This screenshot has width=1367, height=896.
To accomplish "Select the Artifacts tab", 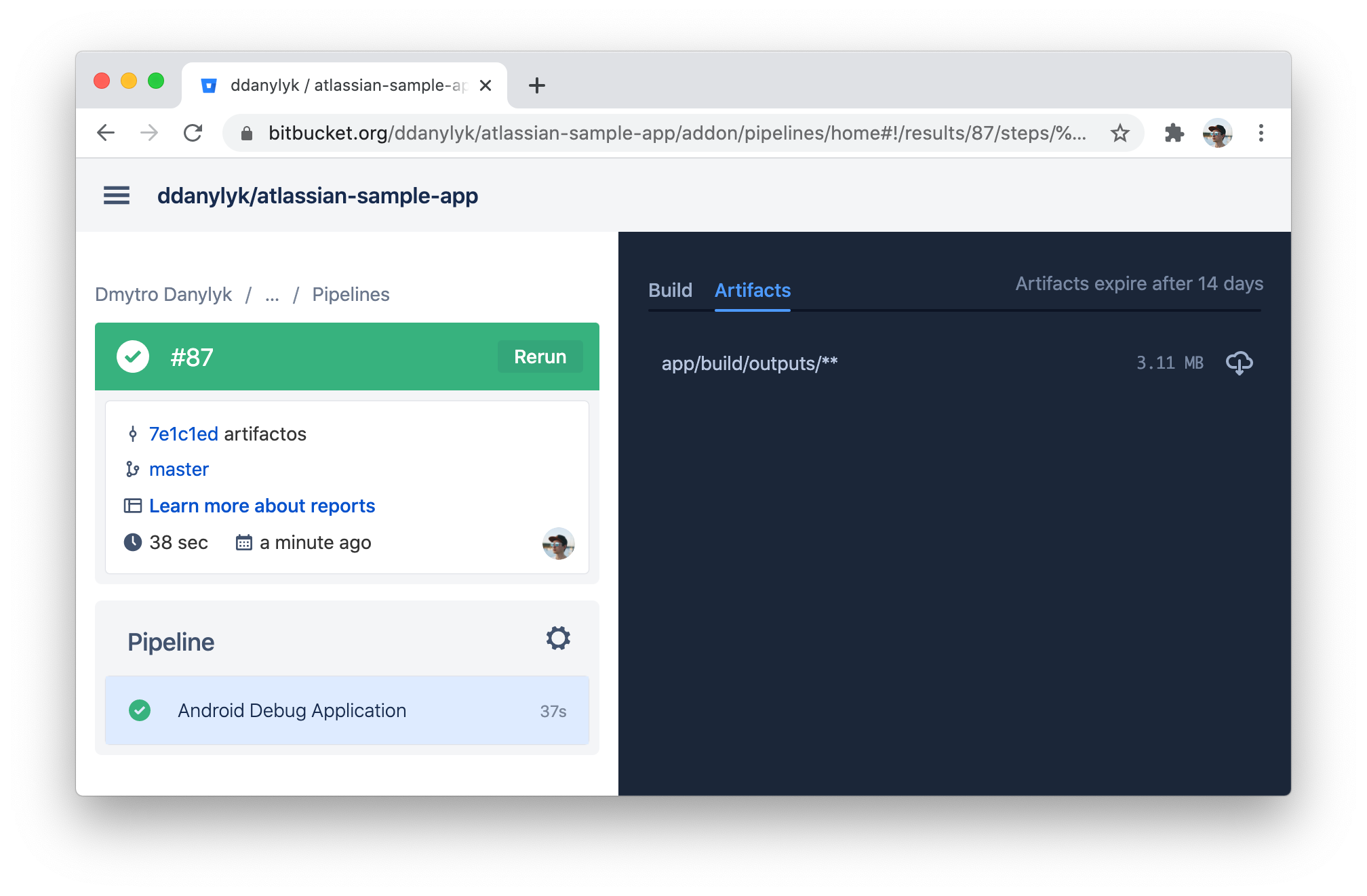I will click(x=753, y=290).
